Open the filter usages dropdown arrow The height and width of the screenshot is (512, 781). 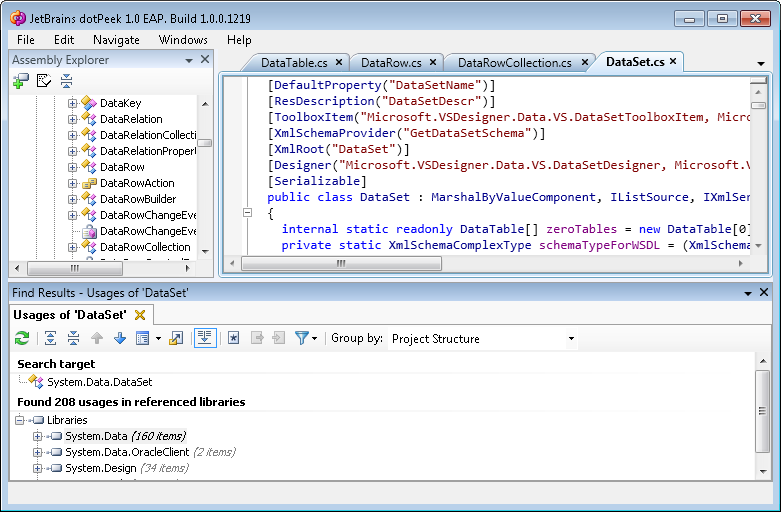[315, 339]
